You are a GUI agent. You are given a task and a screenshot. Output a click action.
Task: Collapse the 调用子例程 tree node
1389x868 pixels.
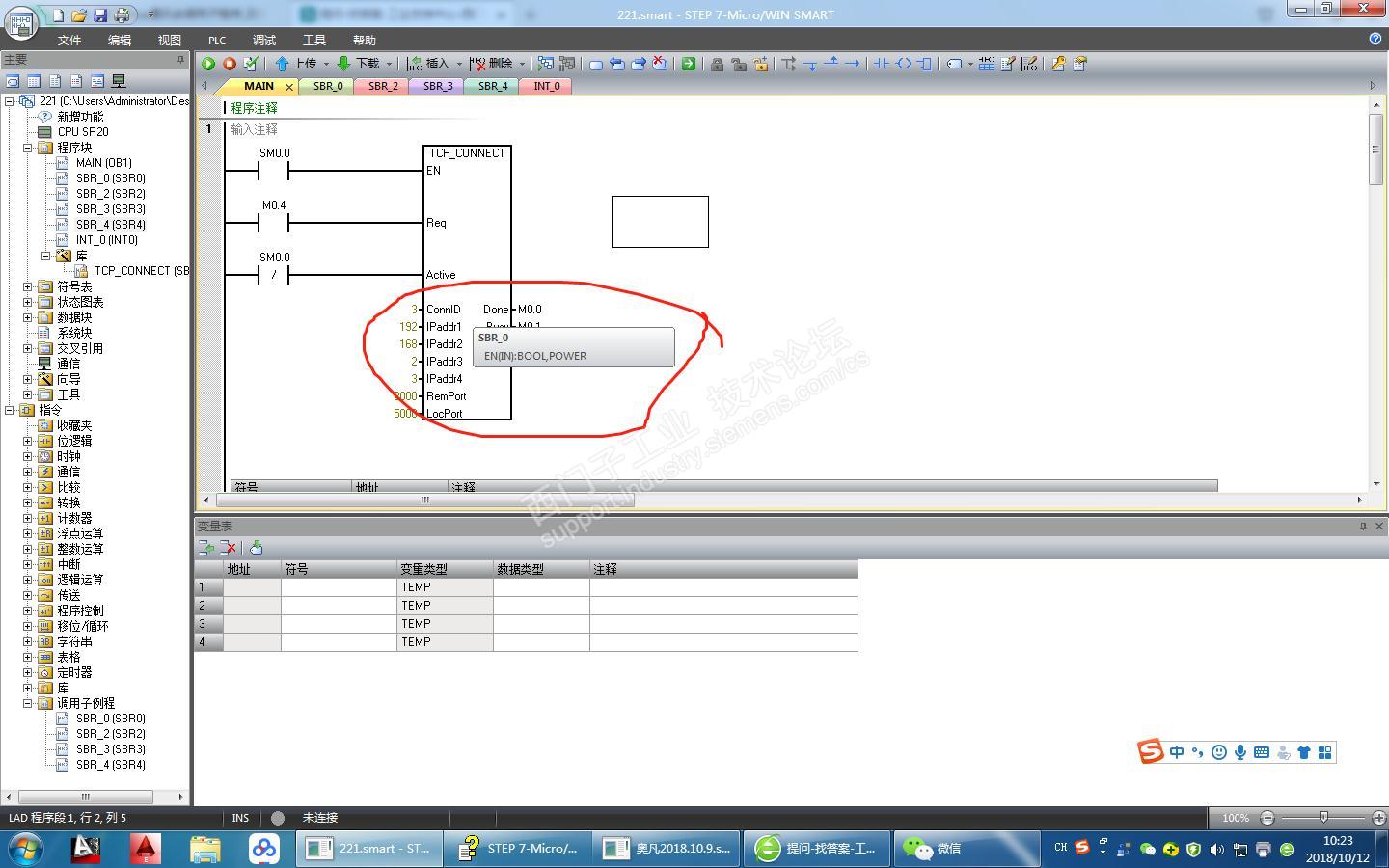pyautogui.click(x=28, y=703)
